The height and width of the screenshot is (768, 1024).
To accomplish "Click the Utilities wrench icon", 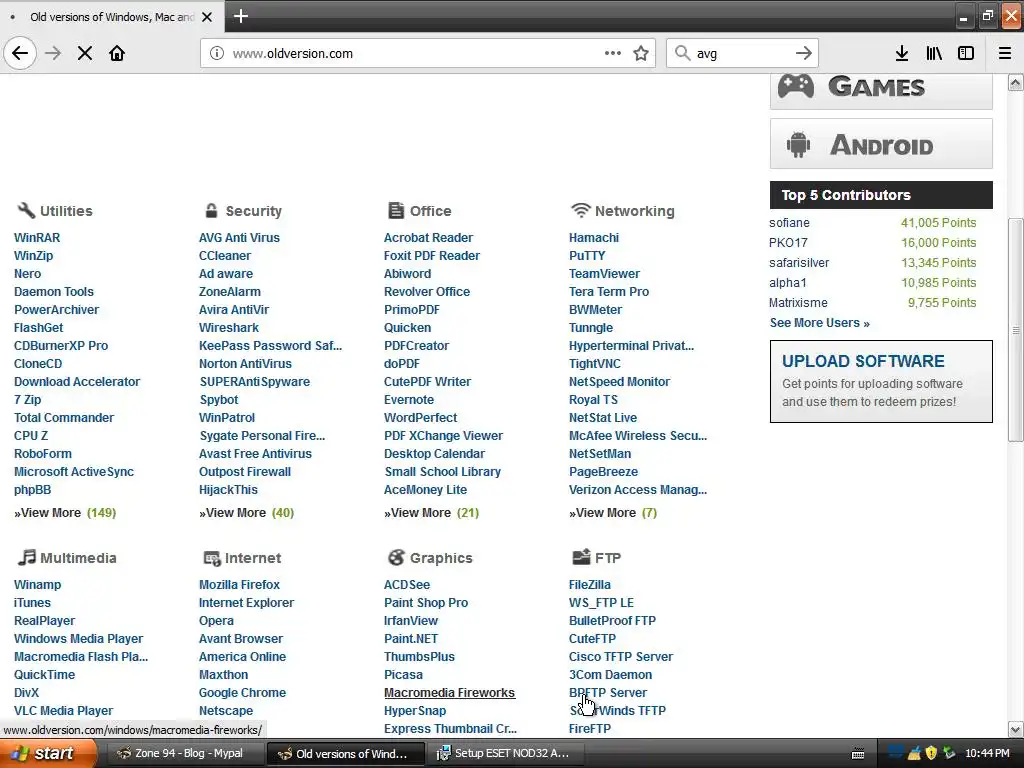I will [x=26, y=210].
